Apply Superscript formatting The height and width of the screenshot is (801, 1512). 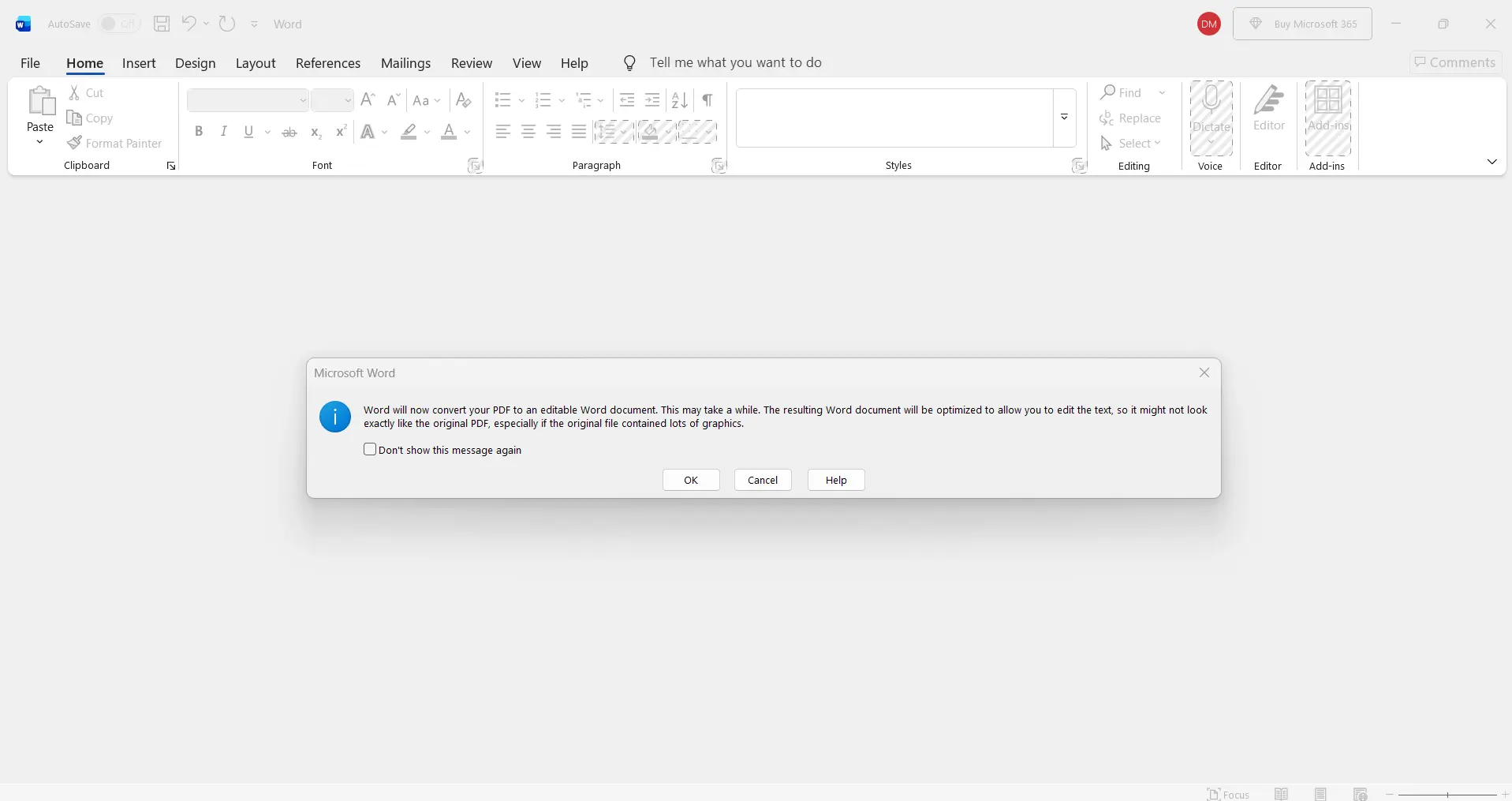[341, 132]
